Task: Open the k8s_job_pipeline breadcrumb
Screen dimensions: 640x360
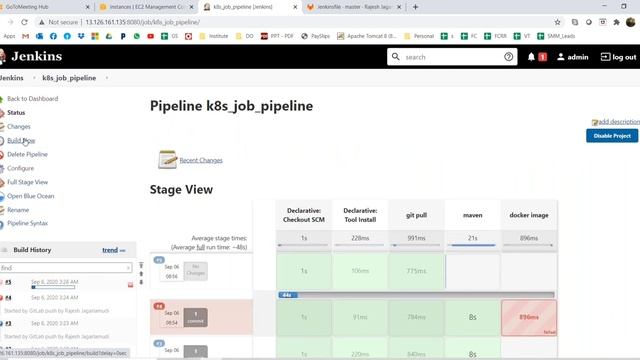Action: (x=69, y=78)
